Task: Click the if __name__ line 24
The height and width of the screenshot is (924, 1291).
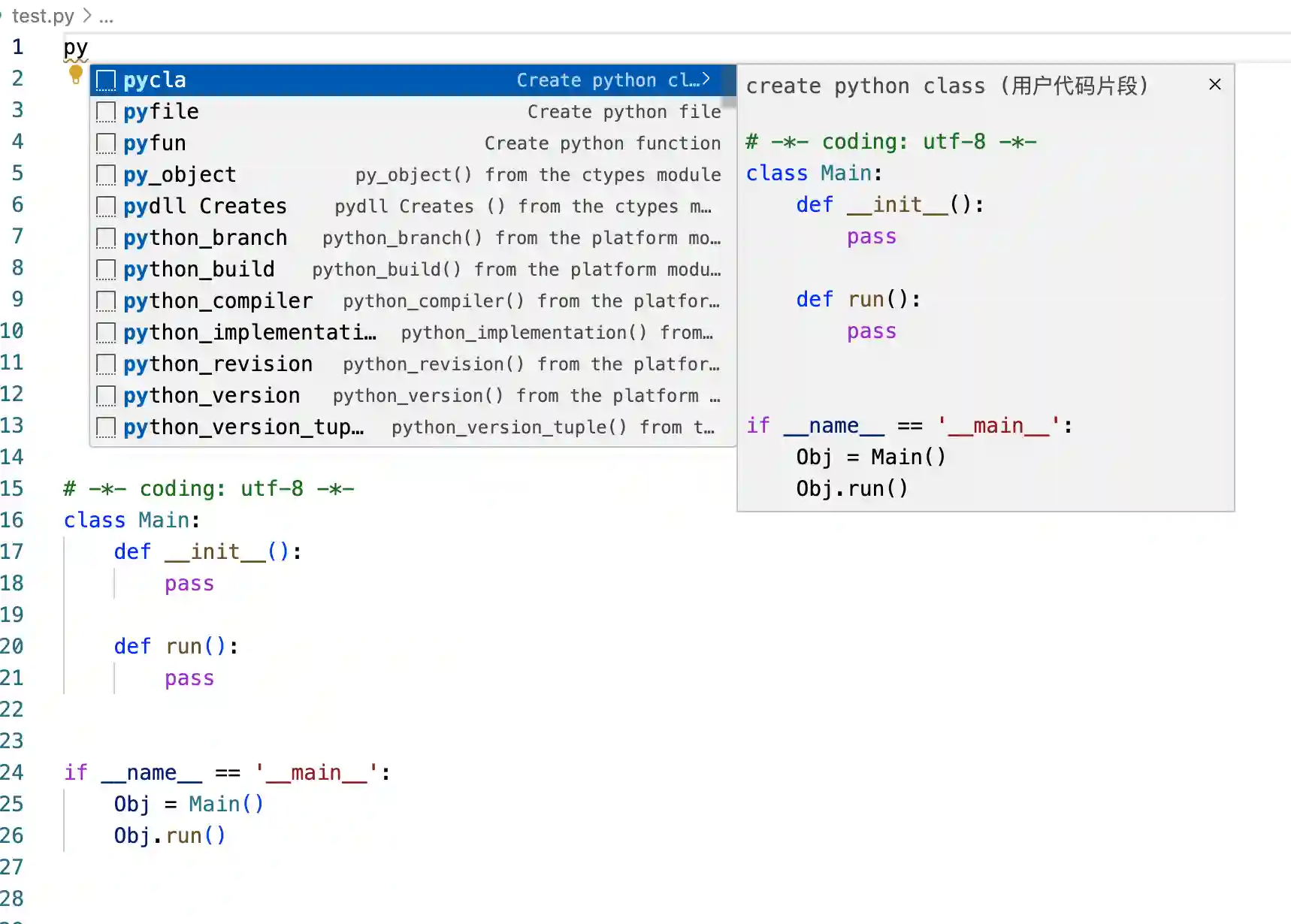Action: click(227, 772)
